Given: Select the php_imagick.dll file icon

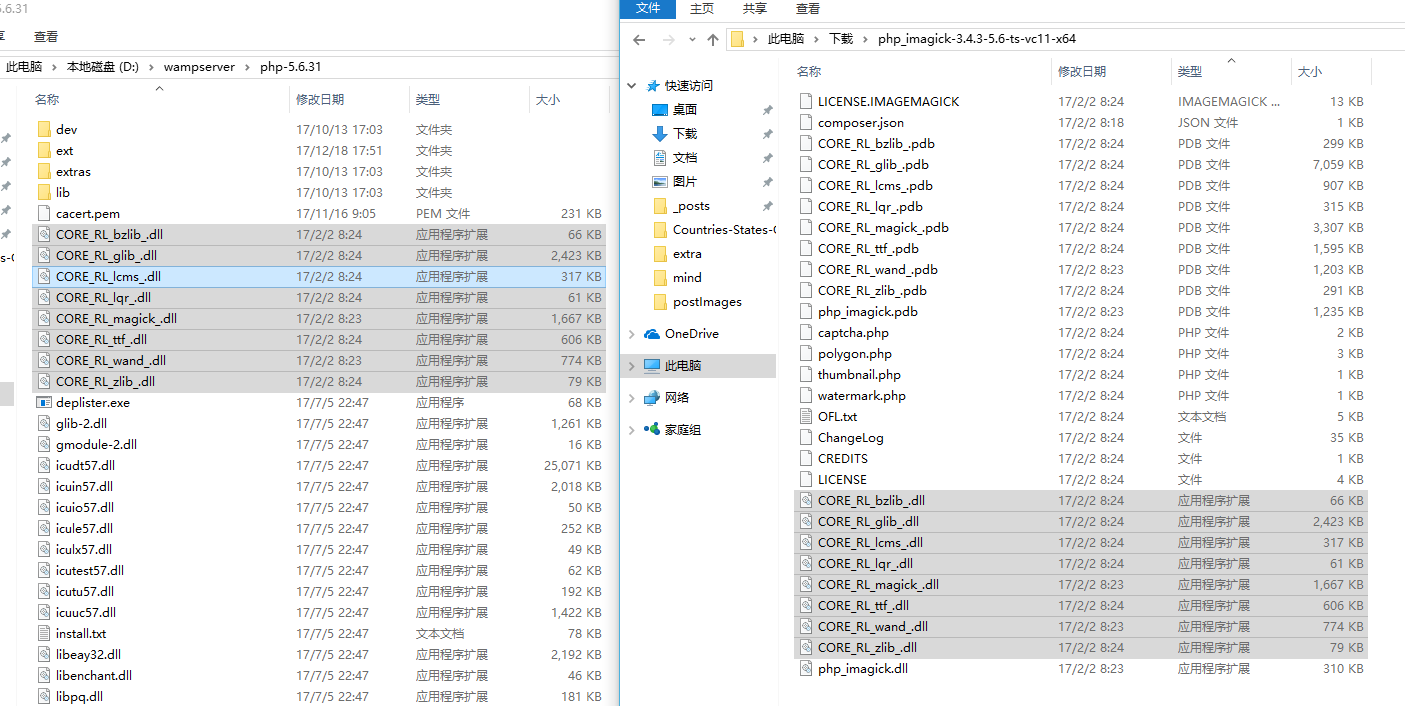Looking at the screenshot, I should (806, 668).
